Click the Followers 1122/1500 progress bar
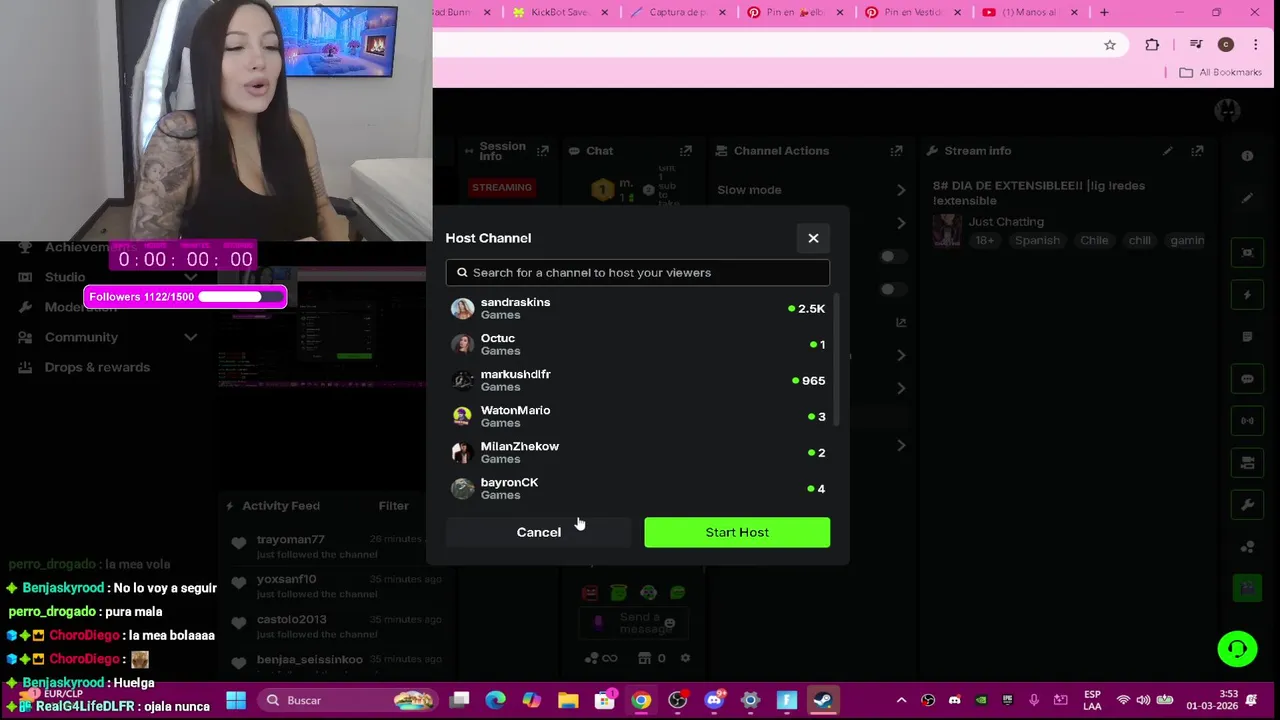Screen dimensions: 1280x720 (185, 297)
